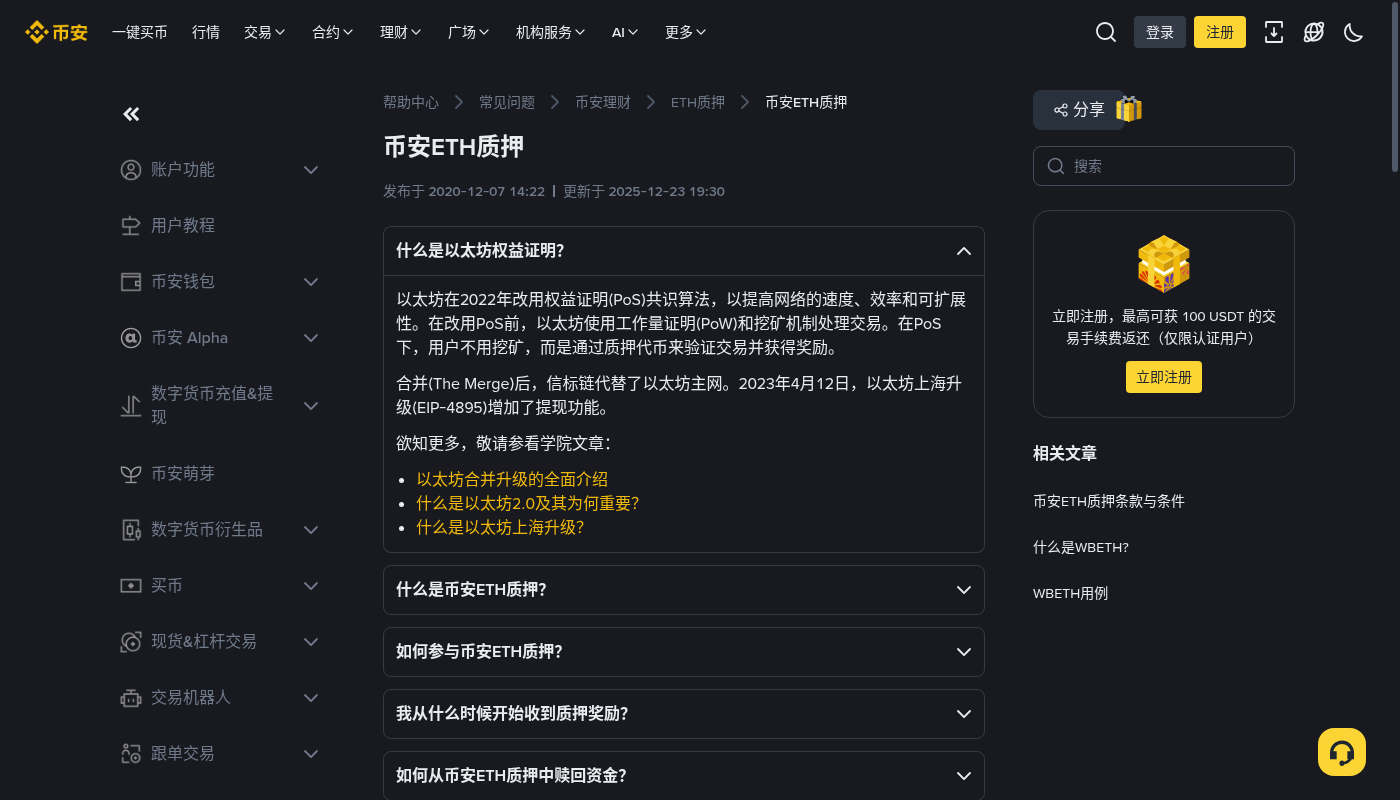The image size is (1400, 800).
Task: Click the 跟单交易 icon in sidebar
Action: pyautogui.click(x=131, y=754)
